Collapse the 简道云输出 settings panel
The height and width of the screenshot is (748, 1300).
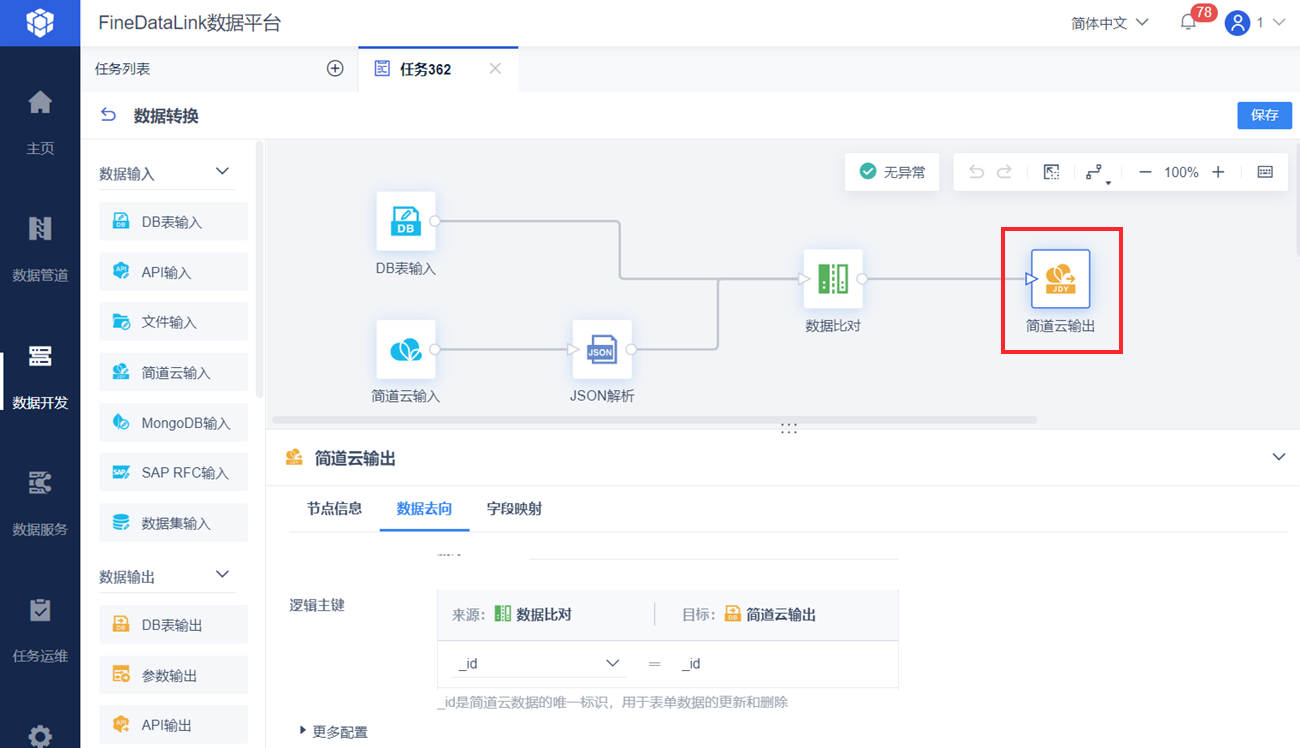[1278, 457]
